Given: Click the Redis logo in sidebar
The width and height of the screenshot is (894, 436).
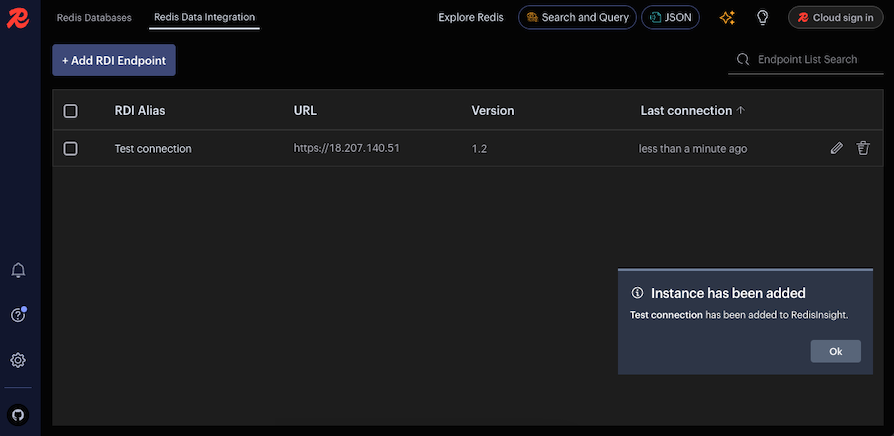Looking at the screenshot, I should 18,19.
